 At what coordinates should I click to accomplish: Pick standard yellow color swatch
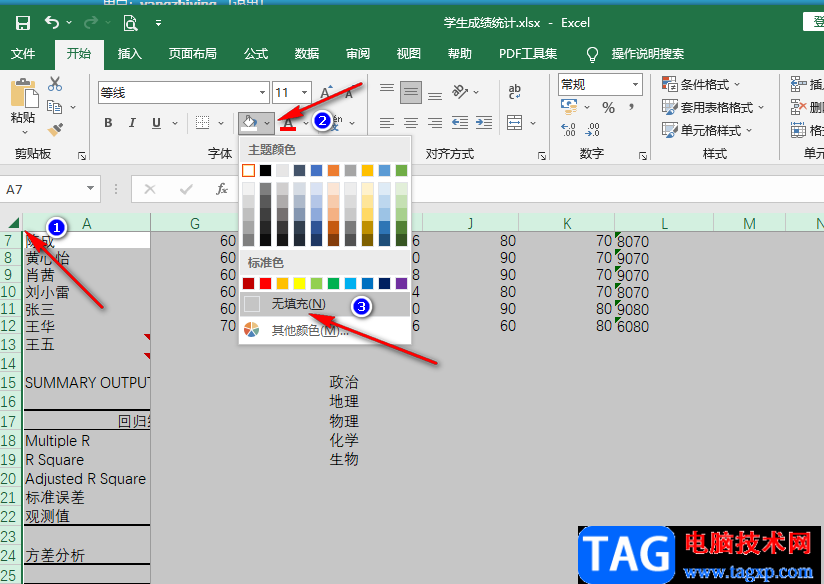coord(300,283)
